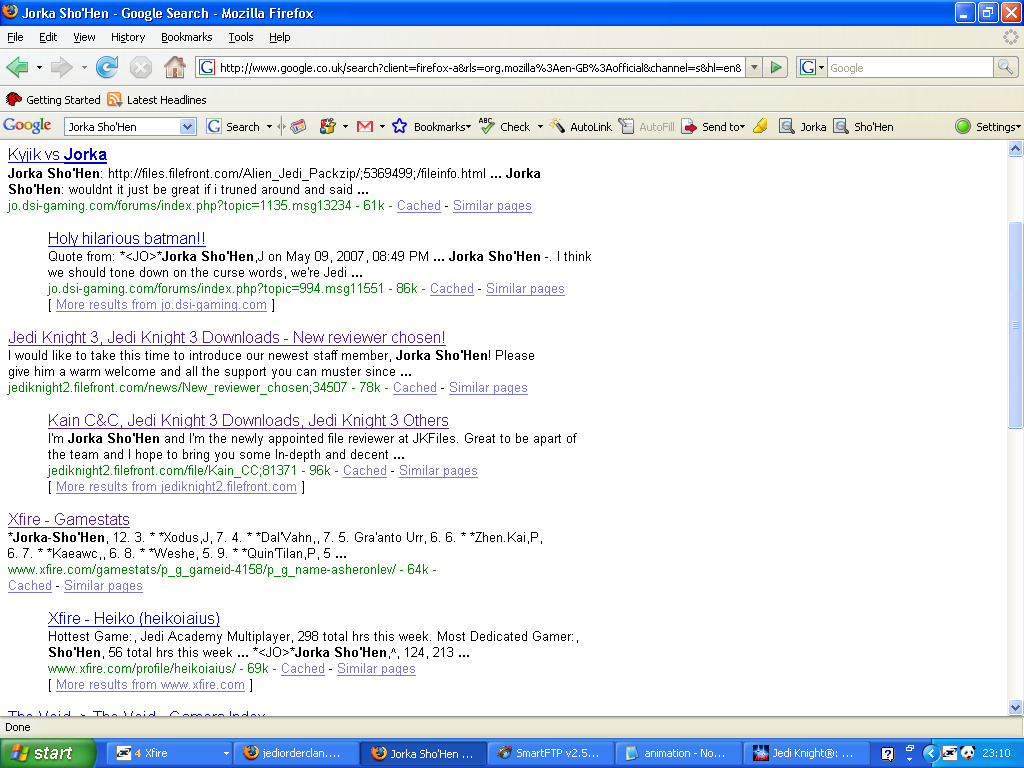
Task: Open the Tools menu
Action: click(x=240, y=37)
